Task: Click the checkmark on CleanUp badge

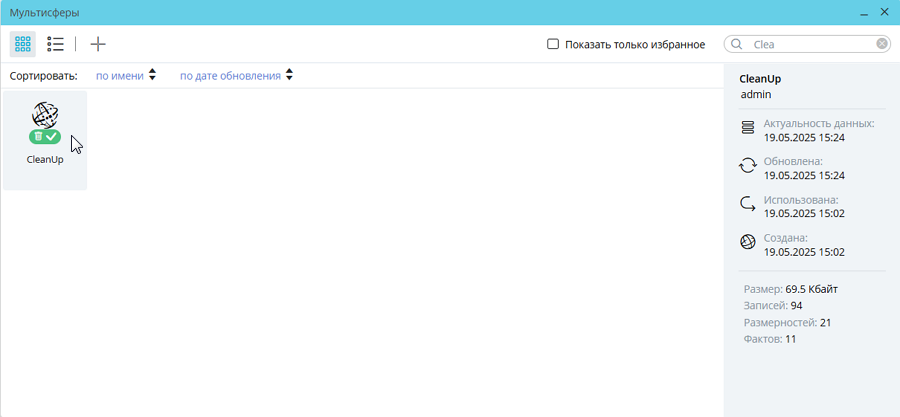Action: pos(52,137)
